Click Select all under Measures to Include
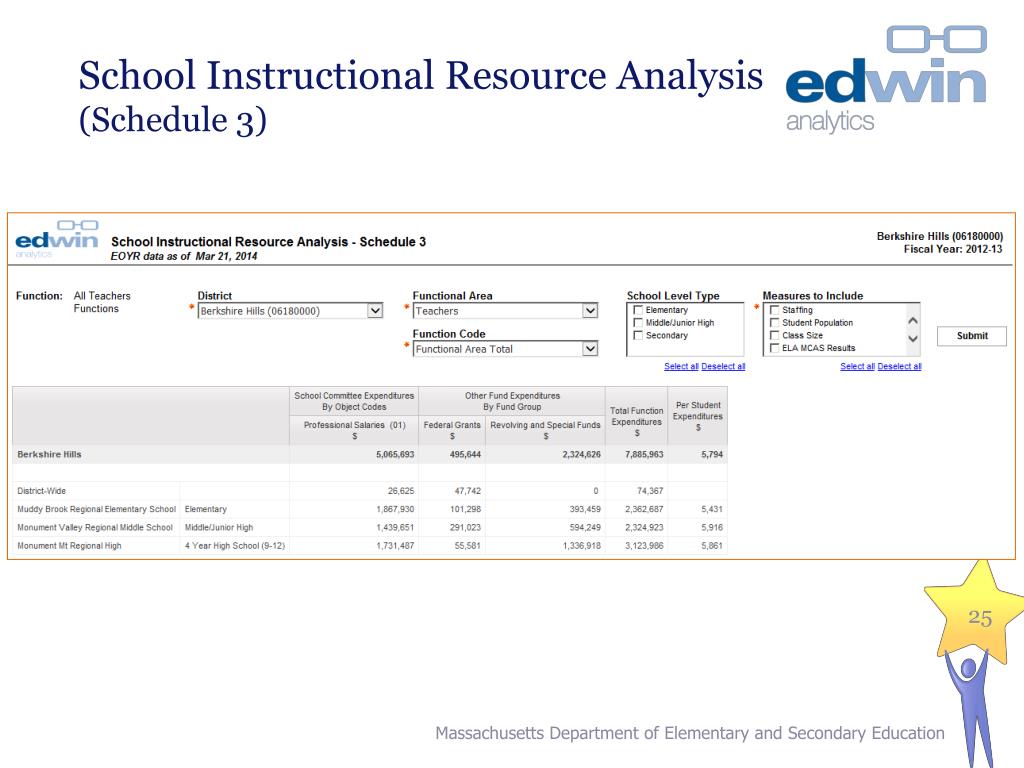The image size is (1024, 768). click(x=857, y=366)
